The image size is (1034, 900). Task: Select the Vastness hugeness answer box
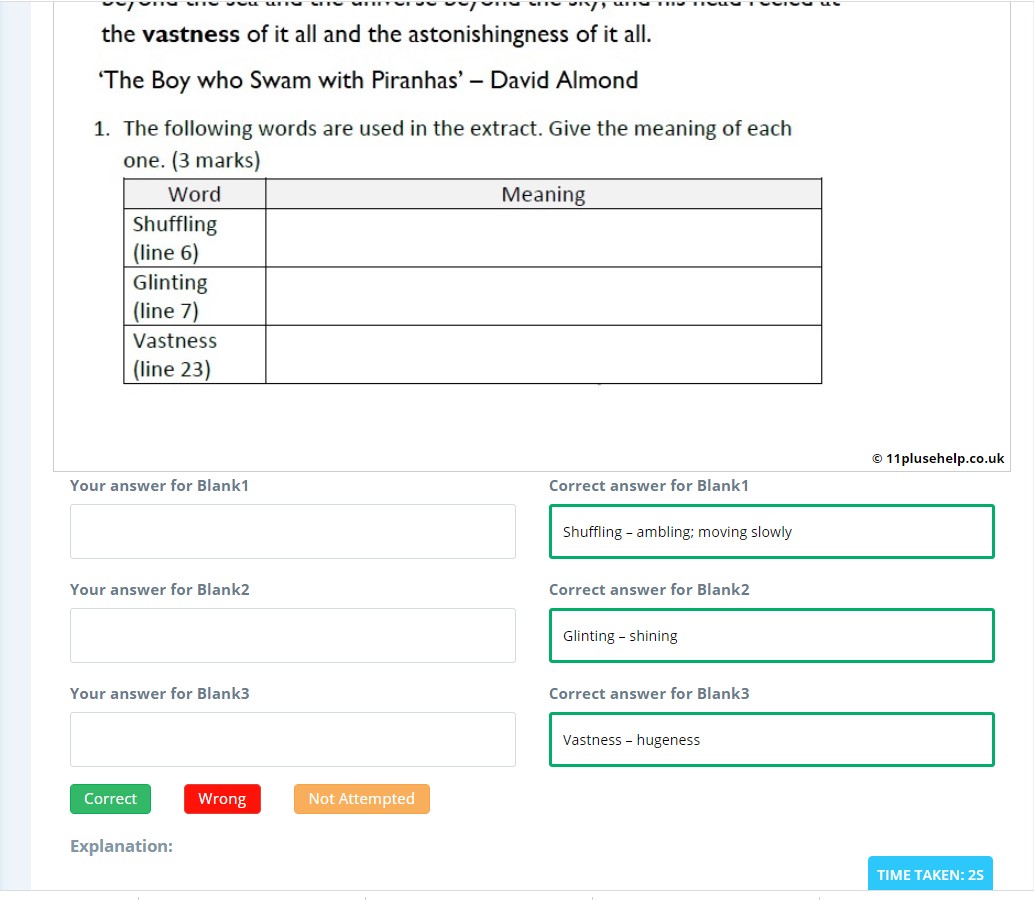pyautogui.click(x=771, y=739)
